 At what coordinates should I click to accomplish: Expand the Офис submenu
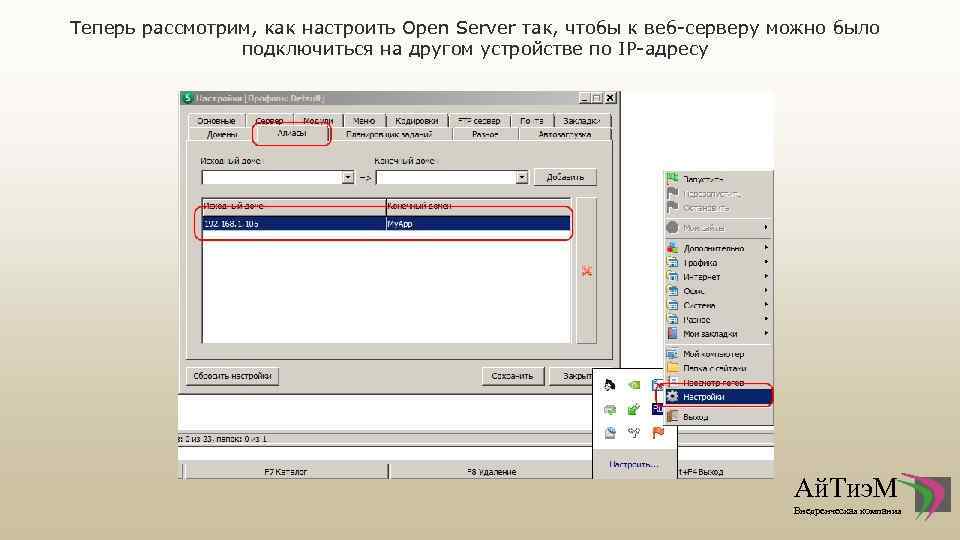[718, 291]
